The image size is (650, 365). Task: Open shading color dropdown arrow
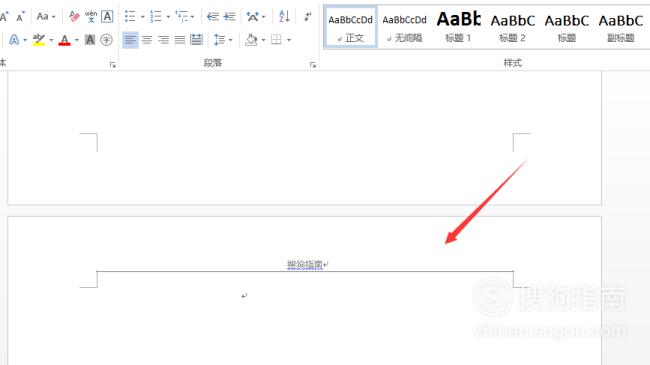[263, 40]
